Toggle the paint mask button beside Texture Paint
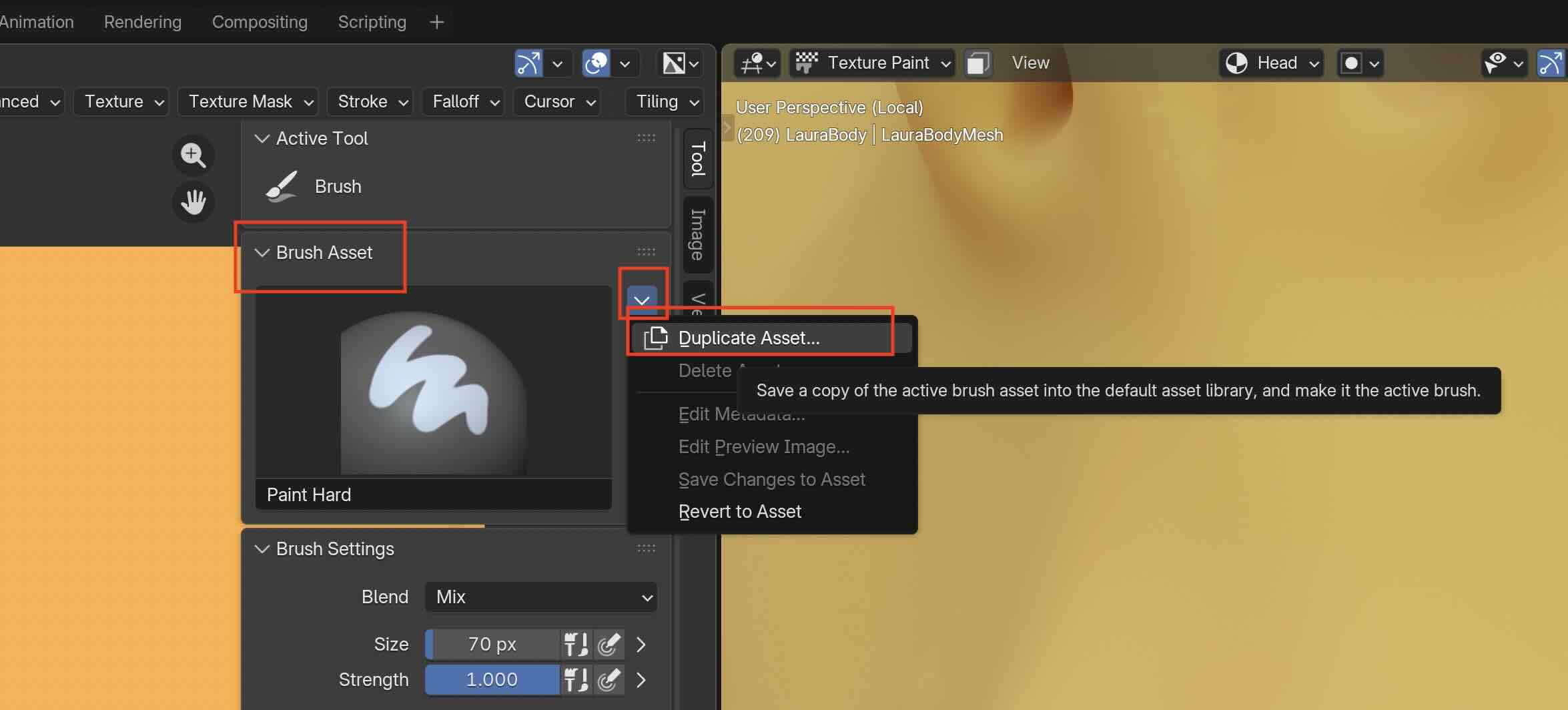The width and height of the screenshot is (1568, 710). 977,63
